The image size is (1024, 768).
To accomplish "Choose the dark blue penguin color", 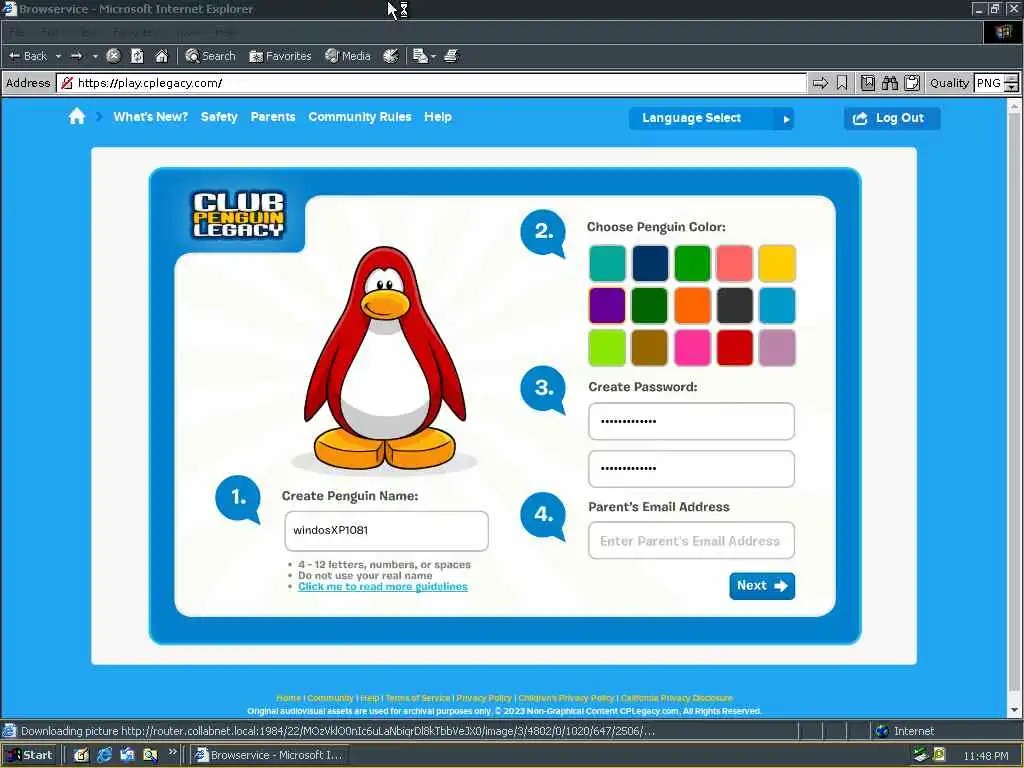I will coord(650,263).
